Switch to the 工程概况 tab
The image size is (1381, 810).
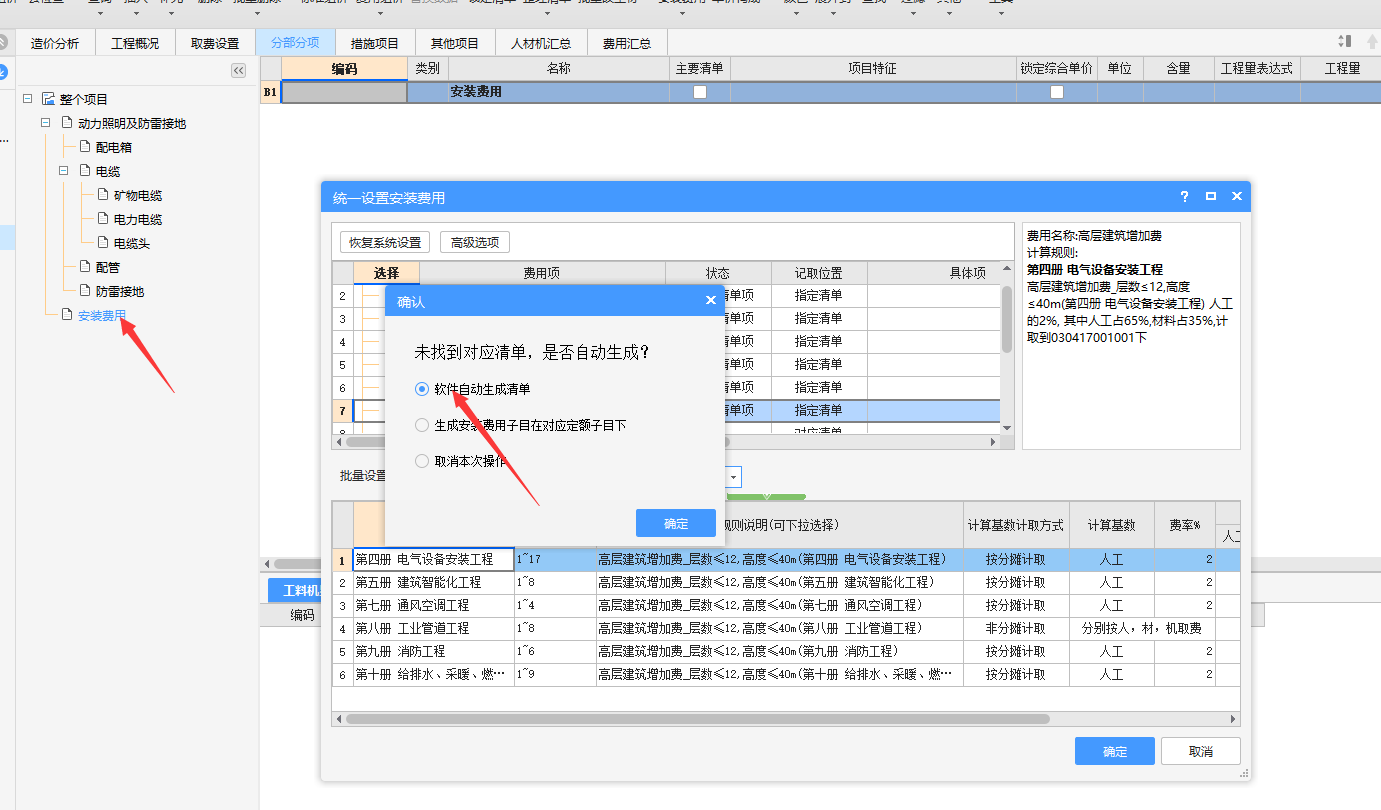tap(135, 43)
